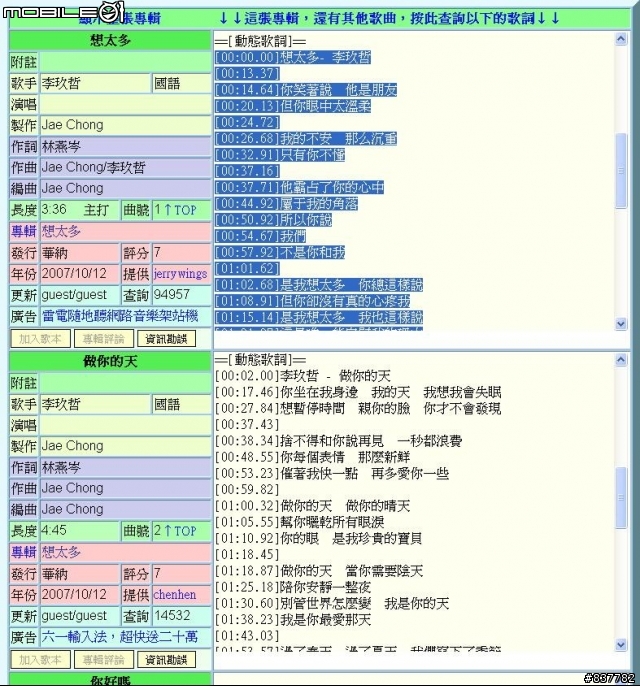Screen dimensions: 640x686
Task: Click lyric line 陪你安靜一整夜
Action: (325, 587)
